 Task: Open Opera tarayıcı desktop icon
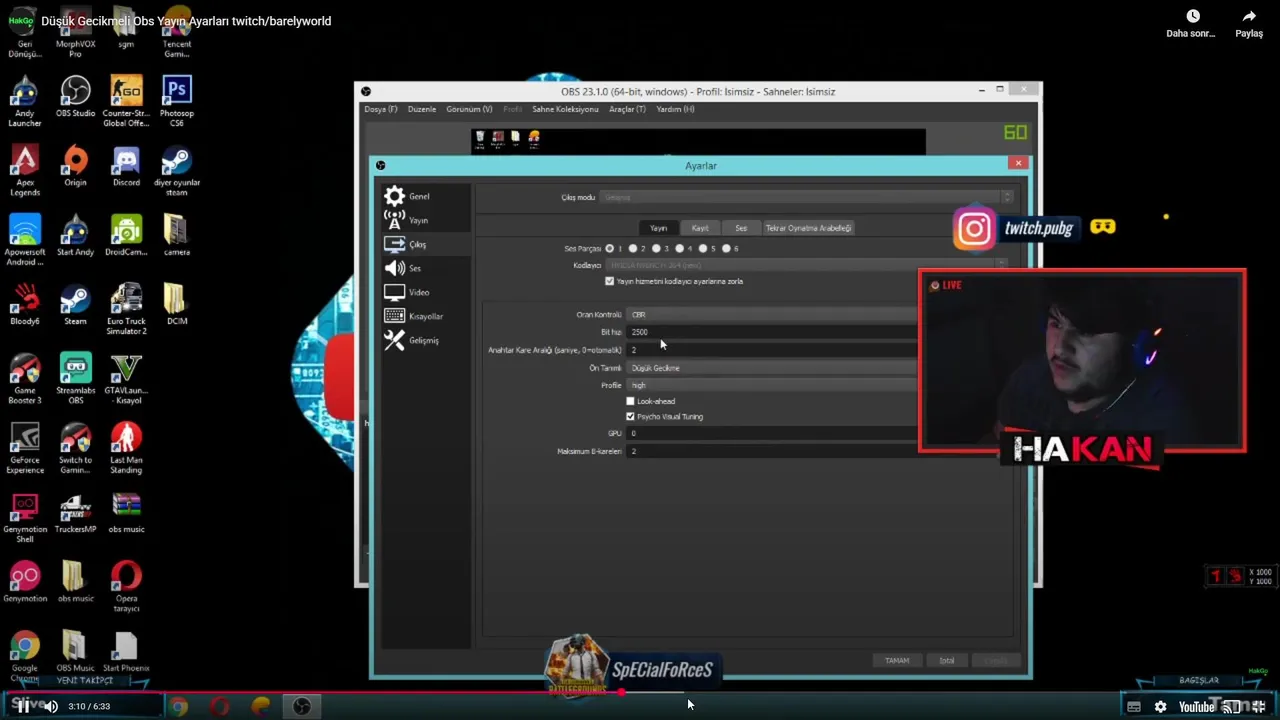[126, 586]
